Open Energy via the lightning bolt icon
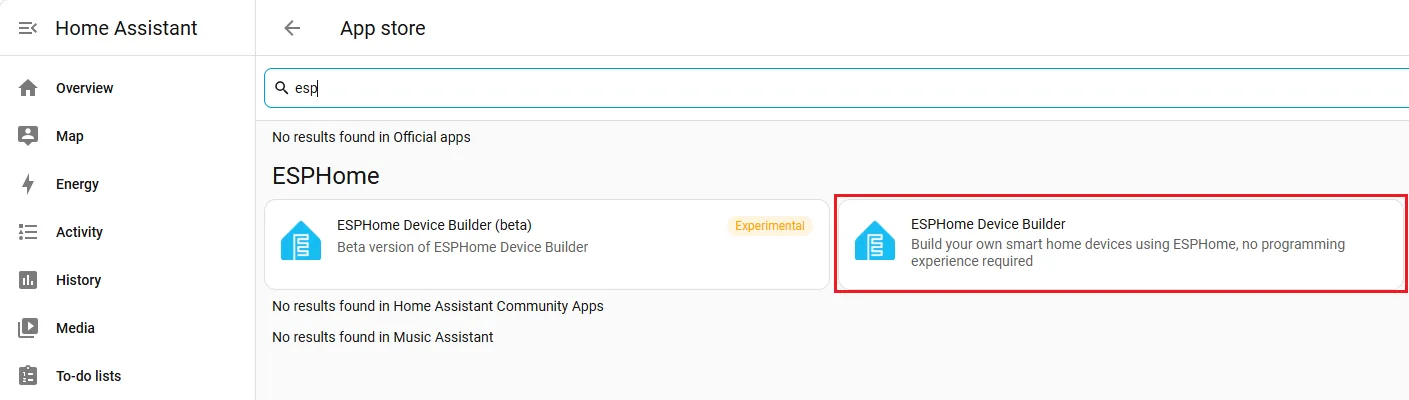The height and width of the screenshot is (400, 1409). pos(28,184)
